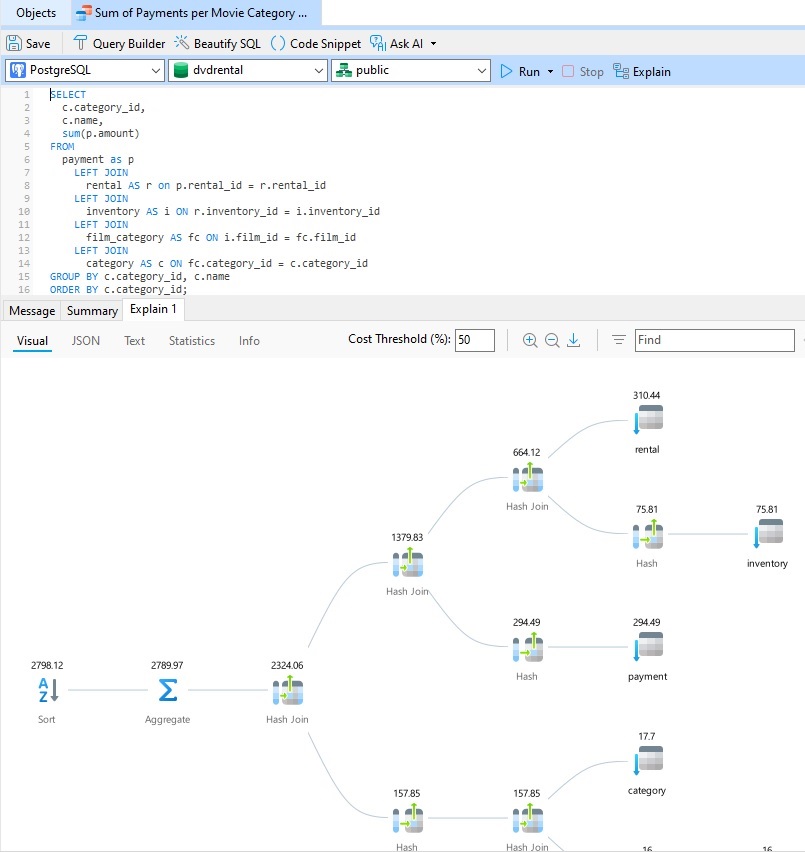Click the 'payment as p' line
This screenshot has height=852, width=805.
coord(98,160)
